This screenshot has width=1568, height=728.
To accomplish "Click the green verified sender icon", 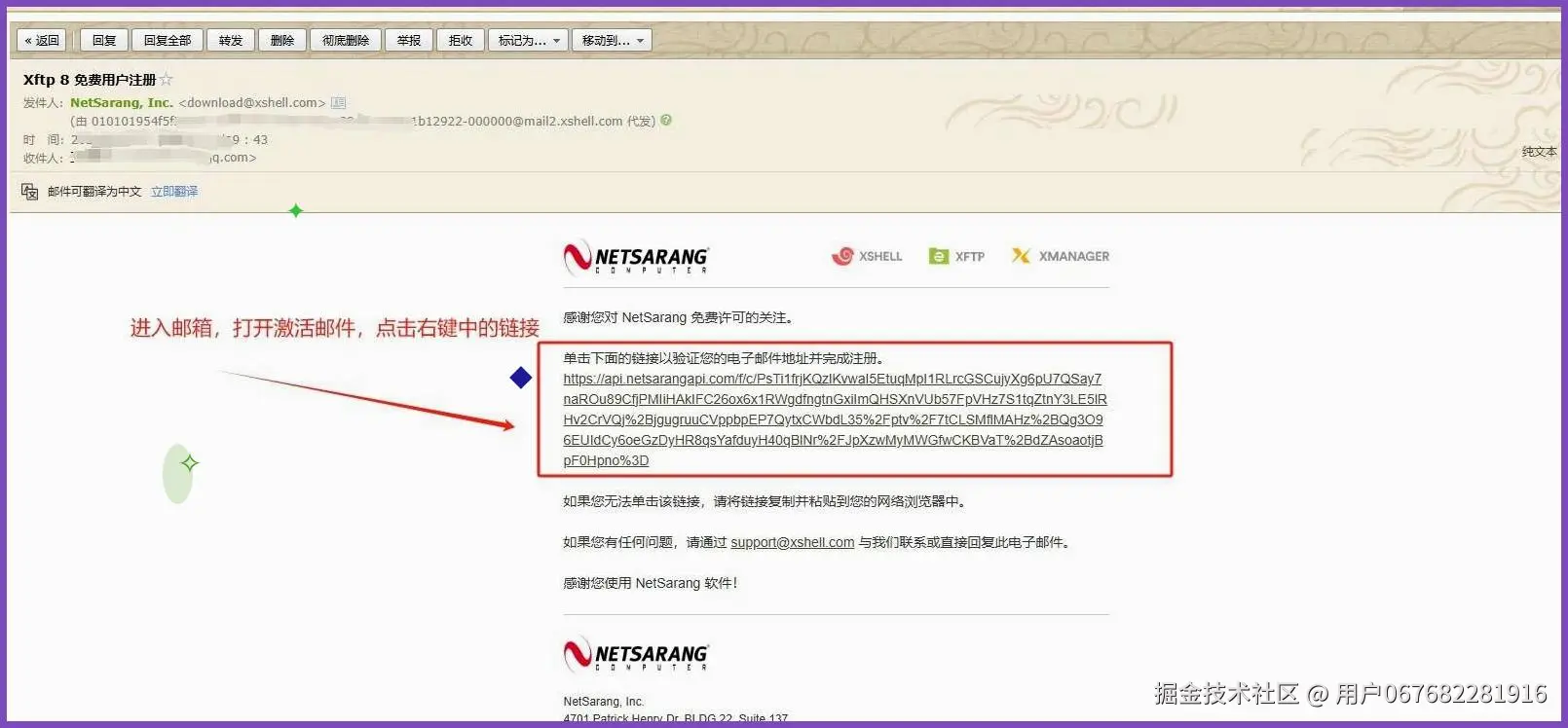I will tap(666, 120).
